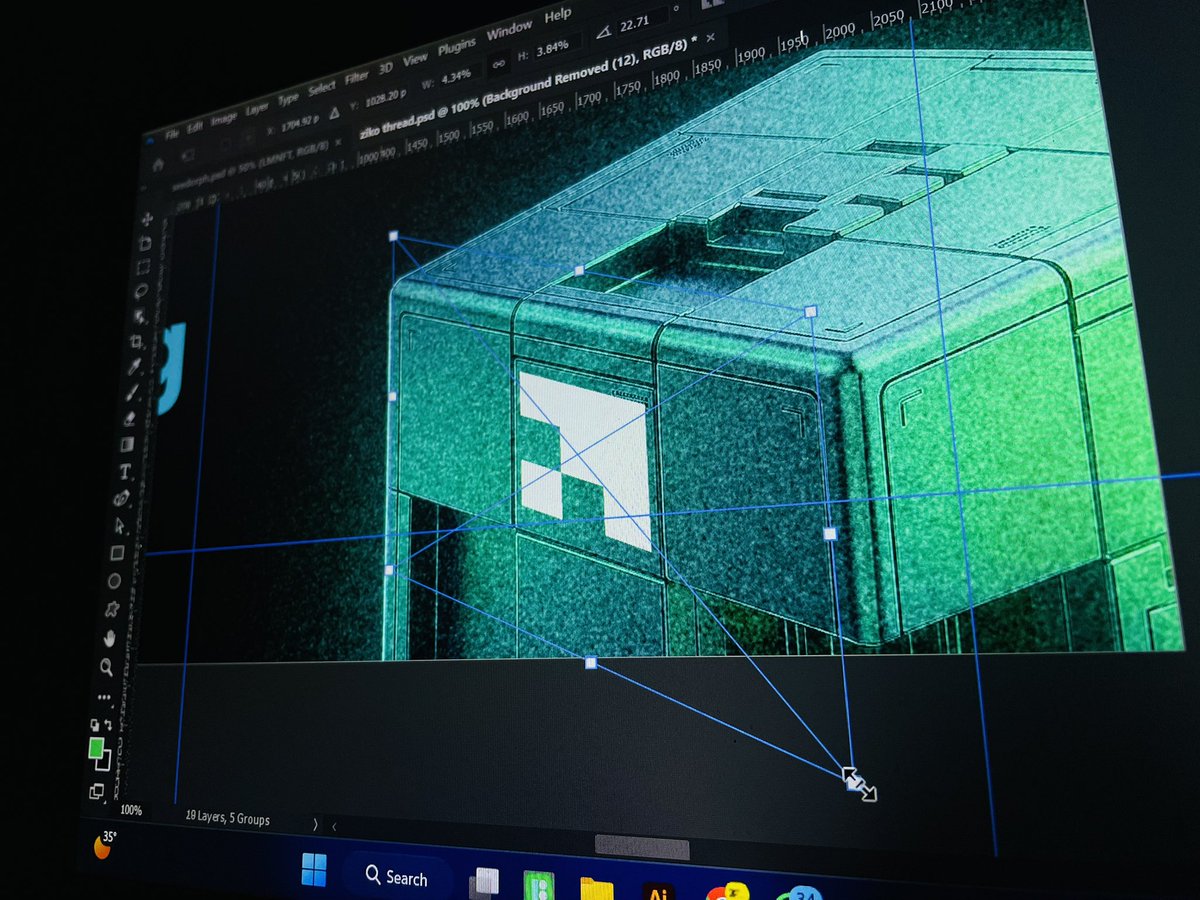
Task: Open the weather widget showing 35°
Action: [x=103, y=843]
